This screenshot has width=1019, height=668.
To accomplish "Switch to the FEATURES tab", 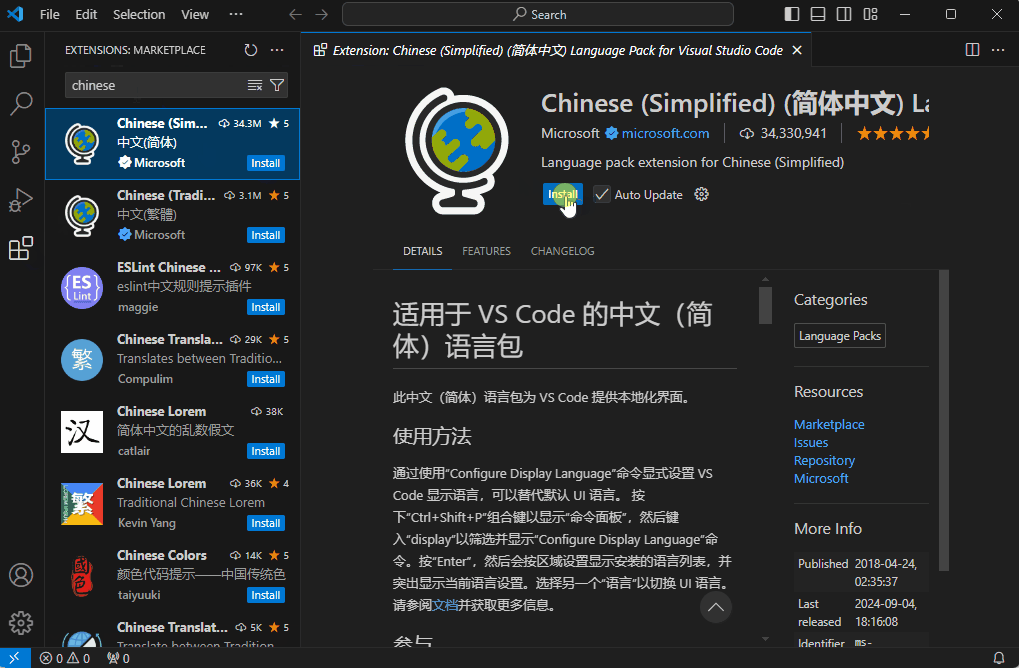I will [486, 251].
